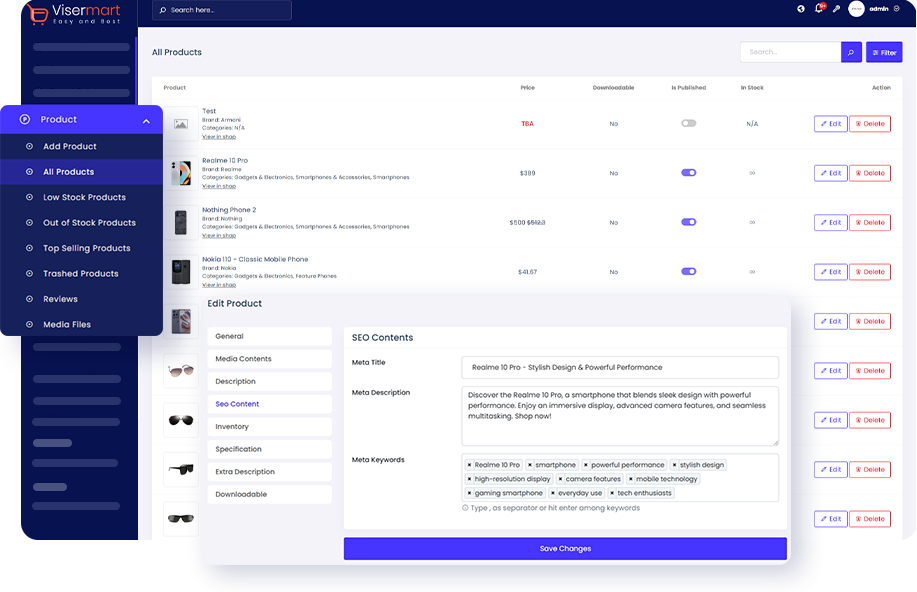917x592 pixels.
Task: Follow View in shop for Nothing Phone 2
Action: (219, 236)
